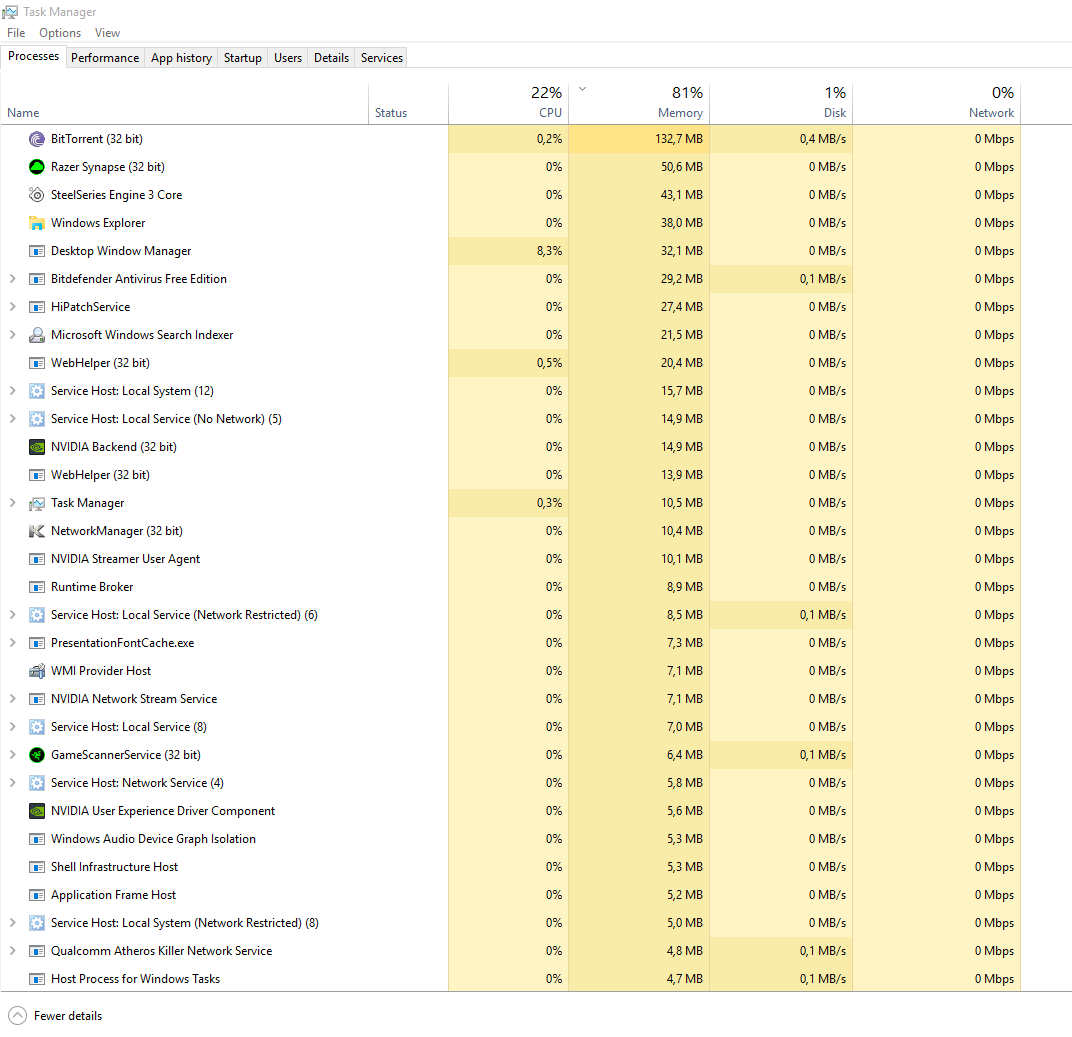Expand Service Host: Local Service (8)
This screenshot has height=1037, width=1072.
12,727
